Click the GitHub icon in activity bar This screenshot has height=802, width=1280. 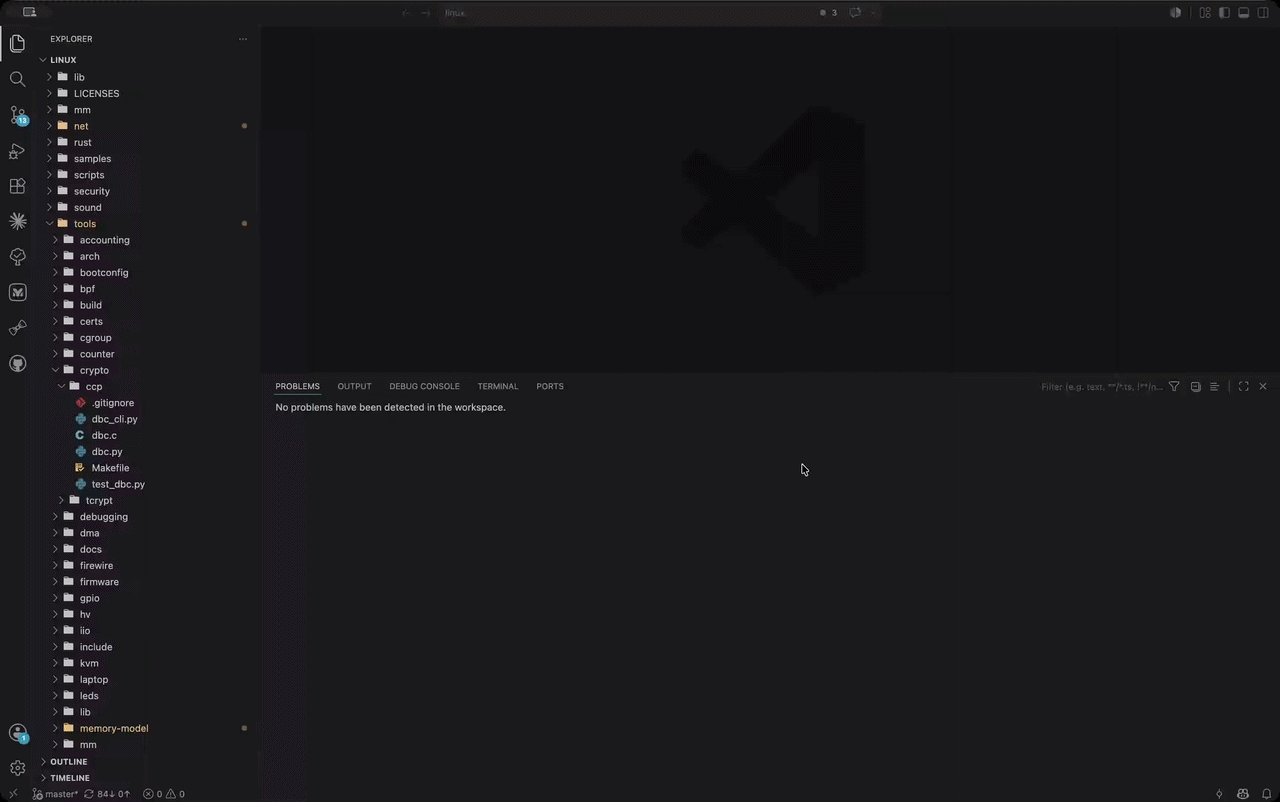[x=17, y=363]
